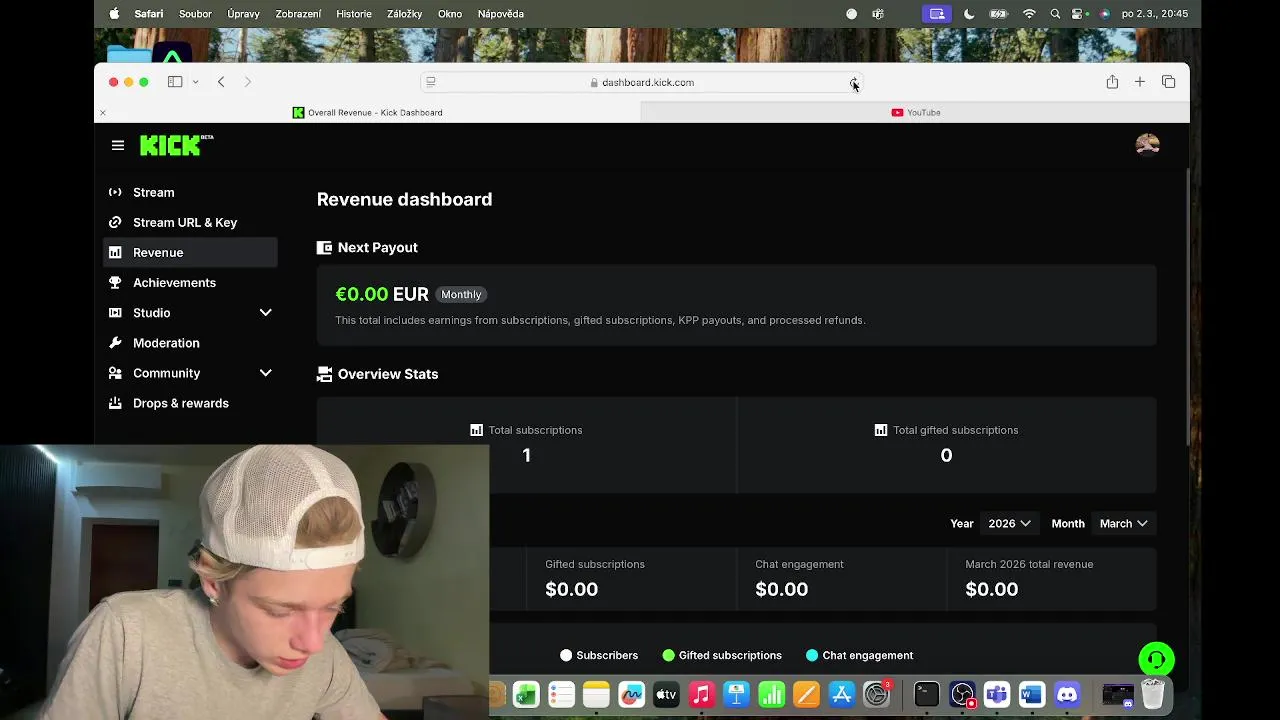Click the Stream sidebar icon

pos(115,192)
